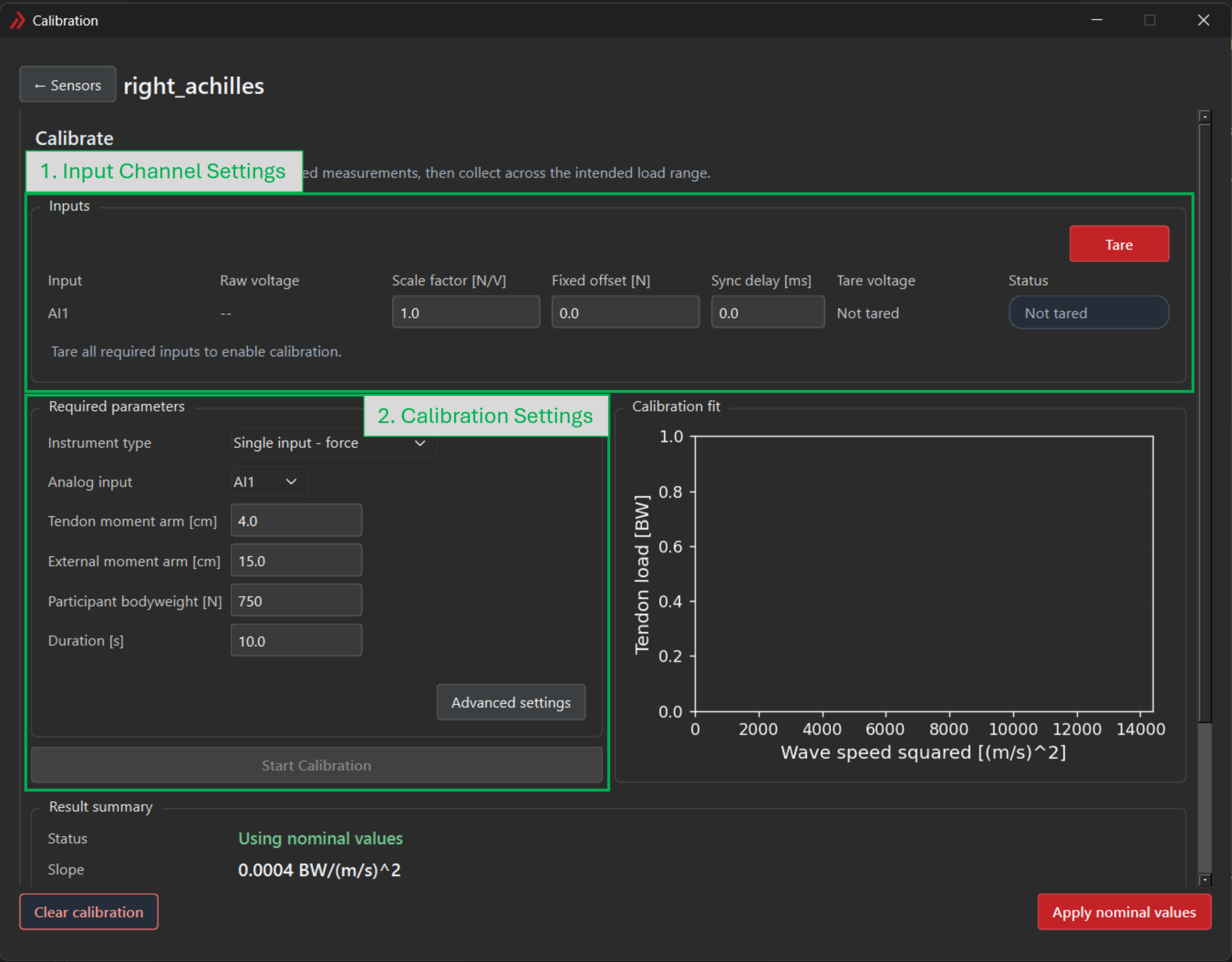Click the vertical scrollbar thumb
Image resolution: width=1232 pixels, height=962 pixels.
point(1204,423)
